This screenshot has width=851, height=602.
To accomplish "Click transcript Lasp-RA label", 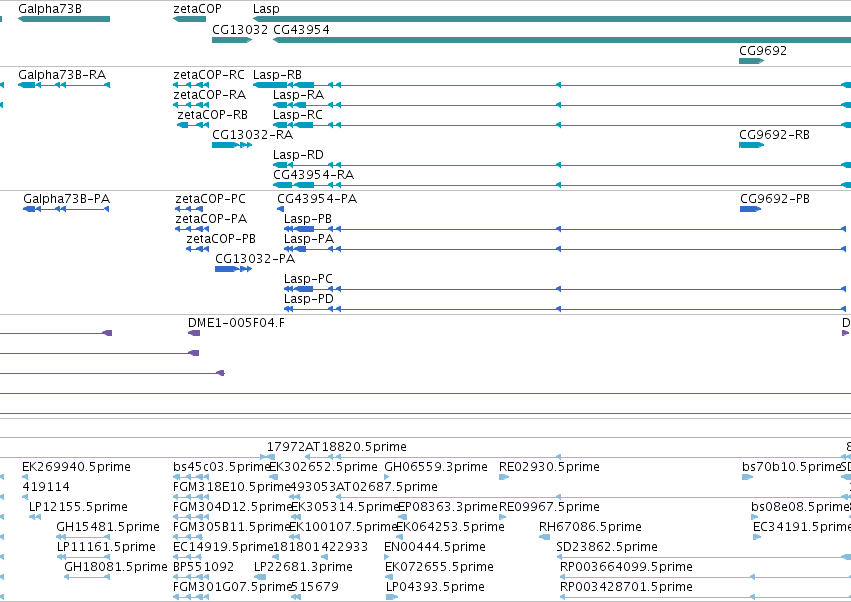I will [299, 94].
